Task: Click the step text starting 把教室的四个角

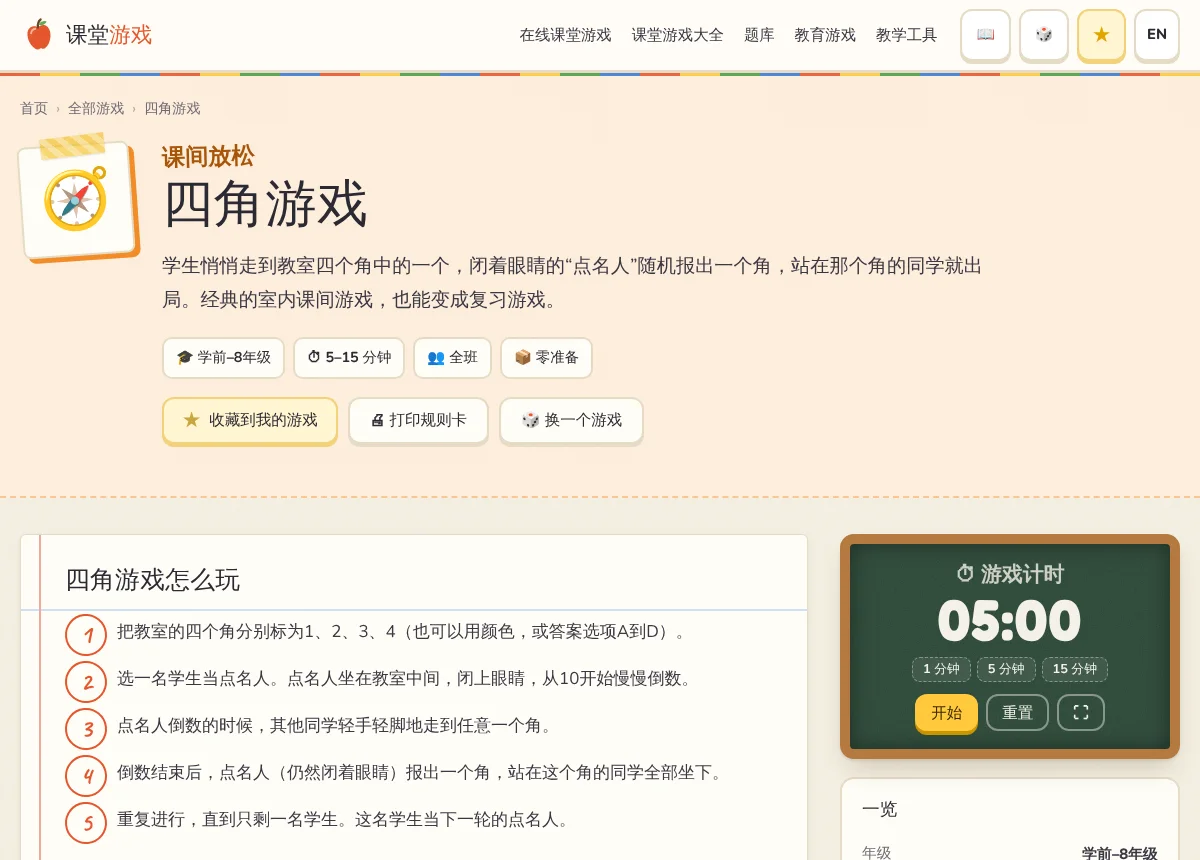Action: (x=405, y=631)
